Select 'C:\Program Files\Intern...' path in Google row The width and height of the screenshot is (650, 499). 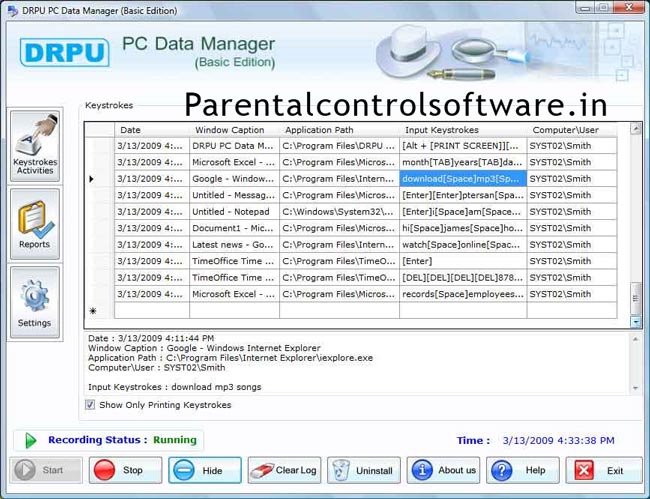(x=340, y=179)
